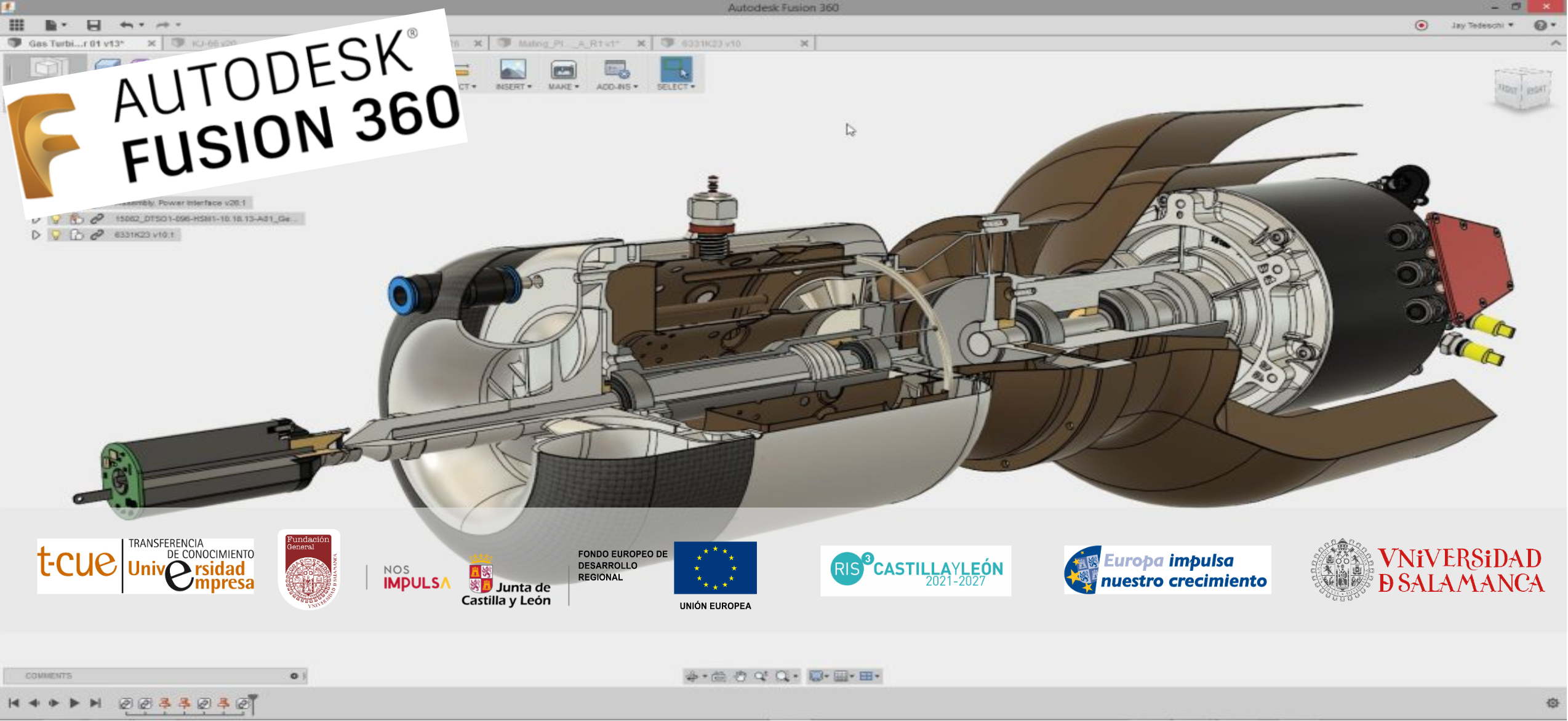Click the MAKE 3D print icon
Image resolution: width=1568 pixels, height=721 pixels.
pyautogui.click(x=563, y=70)
